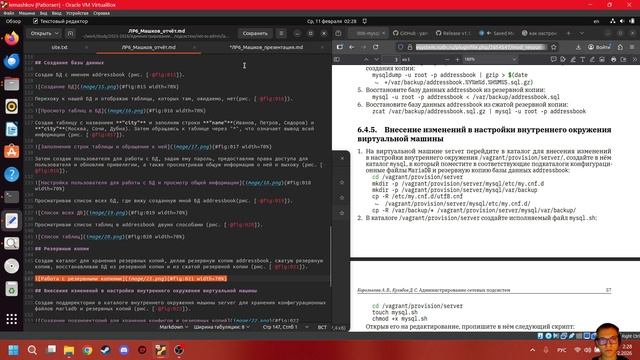Open the line and column position dropdown

[x=285, y=327]
